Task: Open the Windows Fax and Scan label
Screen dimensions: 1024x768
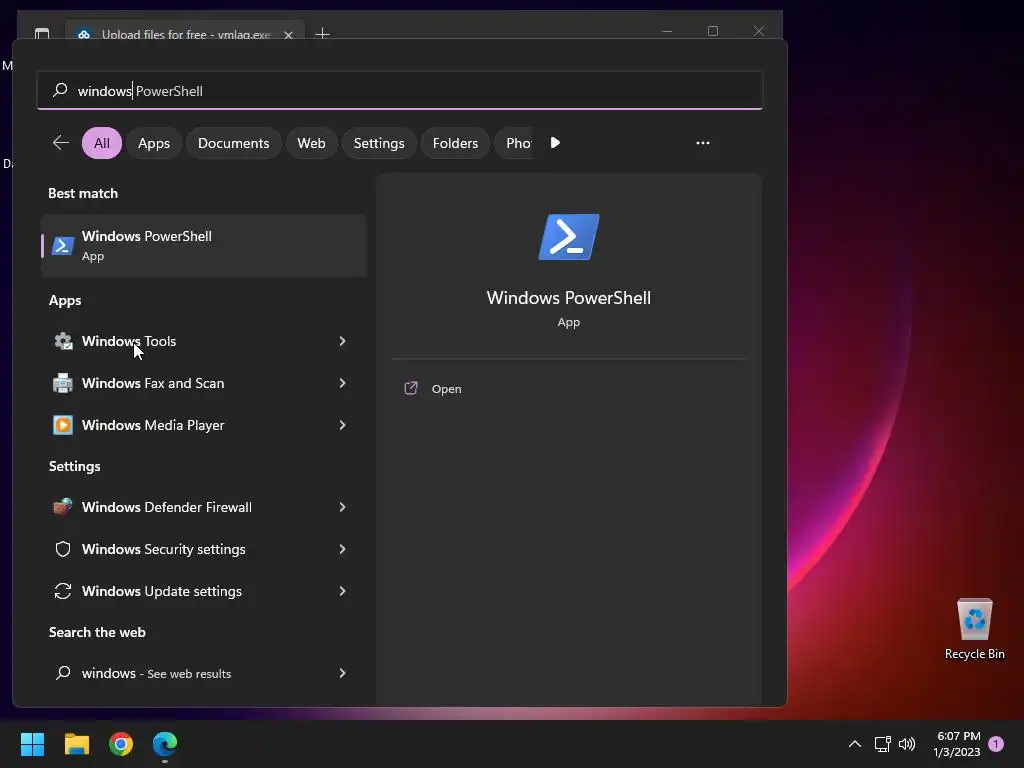Action: (153, 383)
